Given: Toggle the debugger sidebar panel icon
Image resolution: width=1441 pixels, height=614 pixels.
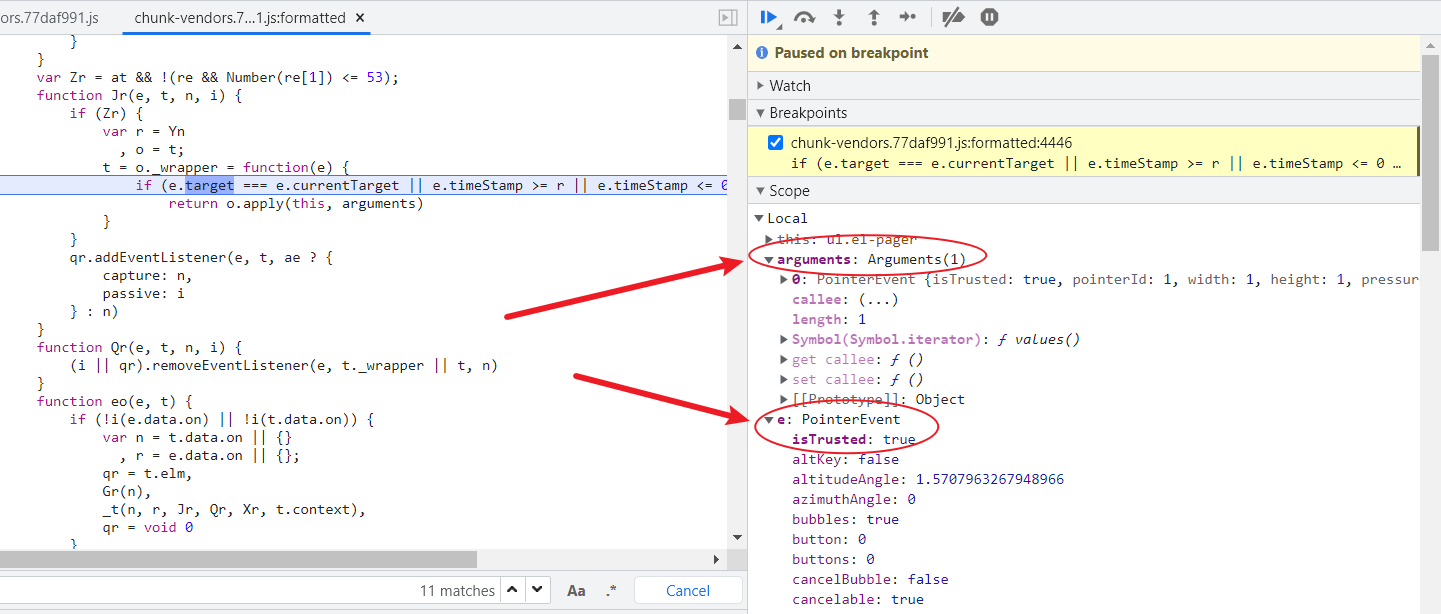Looking at the screenshot, I should tap(728, 18).
